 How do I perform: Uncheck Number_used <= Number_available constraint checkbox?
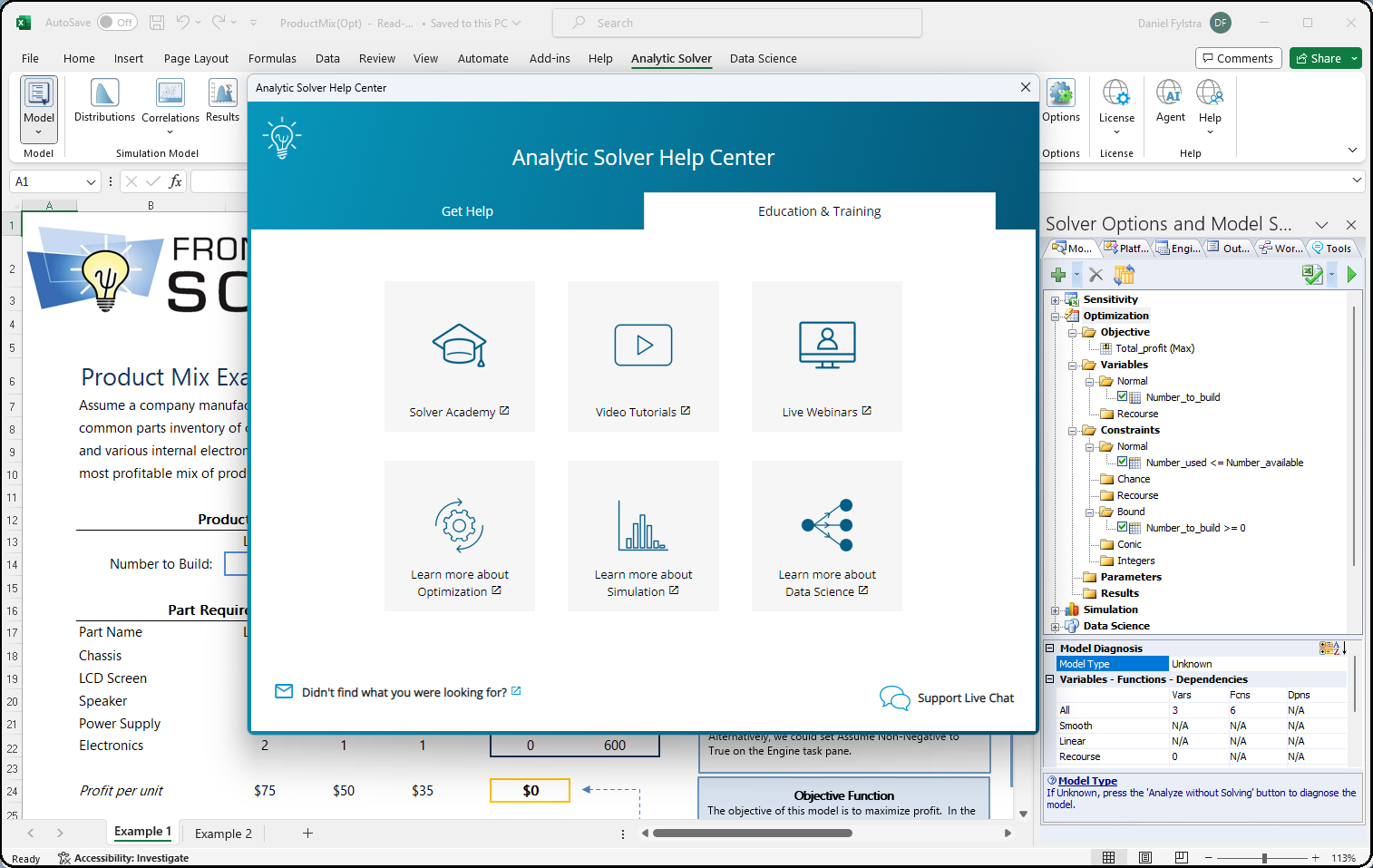1123,462
